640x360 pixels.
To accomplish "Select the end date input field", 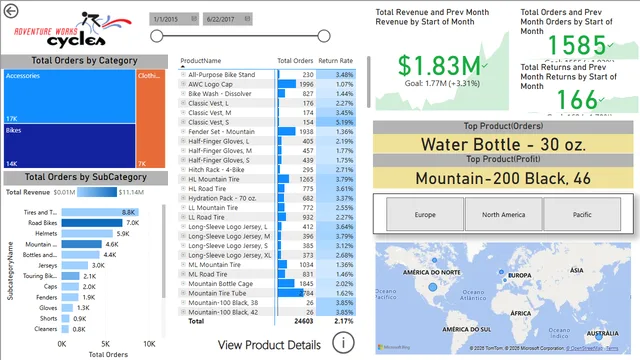I will pos(227,19).
